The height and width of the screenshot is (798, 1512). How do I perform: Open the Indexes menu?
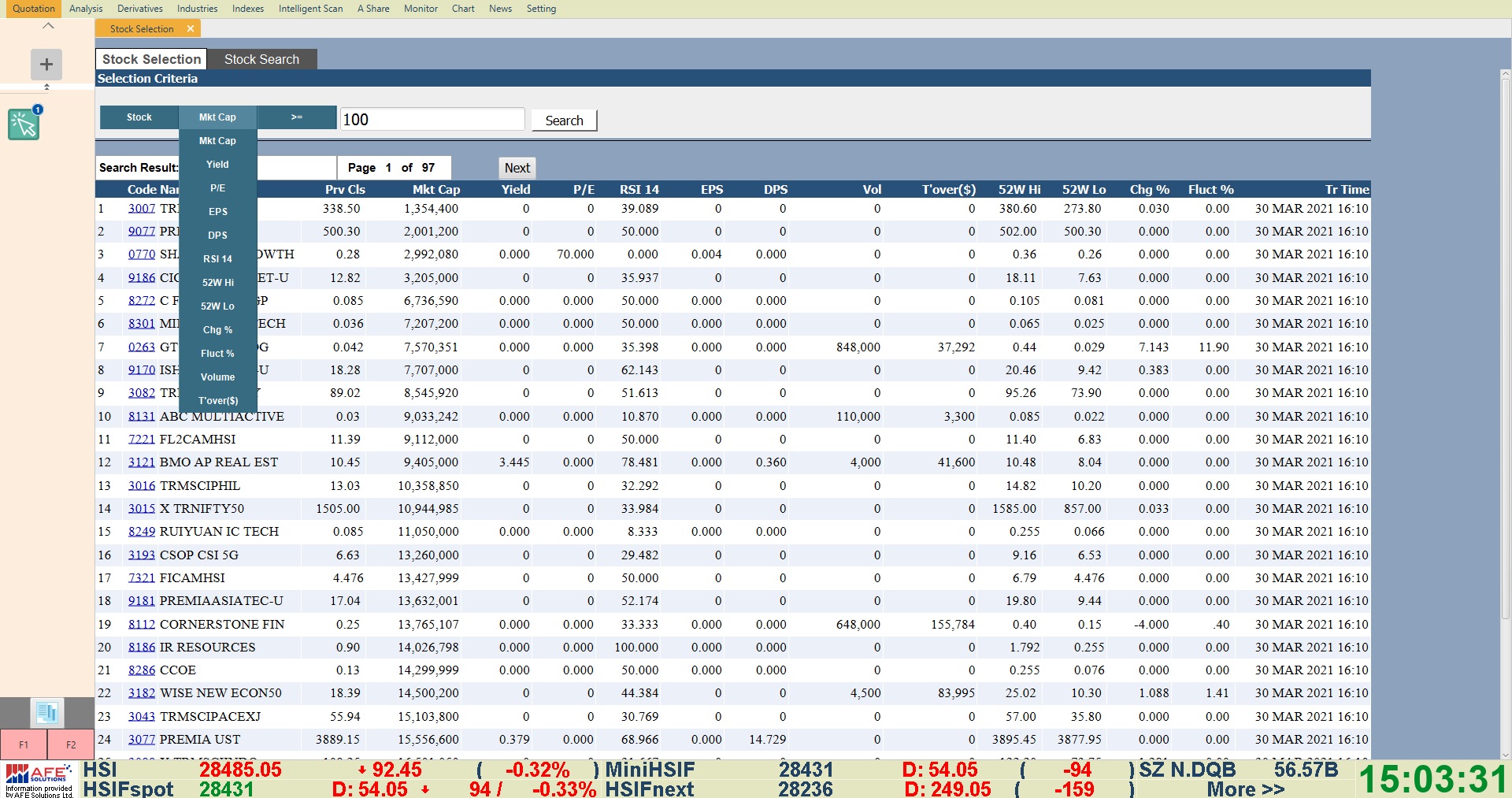[x=248, y=9]
